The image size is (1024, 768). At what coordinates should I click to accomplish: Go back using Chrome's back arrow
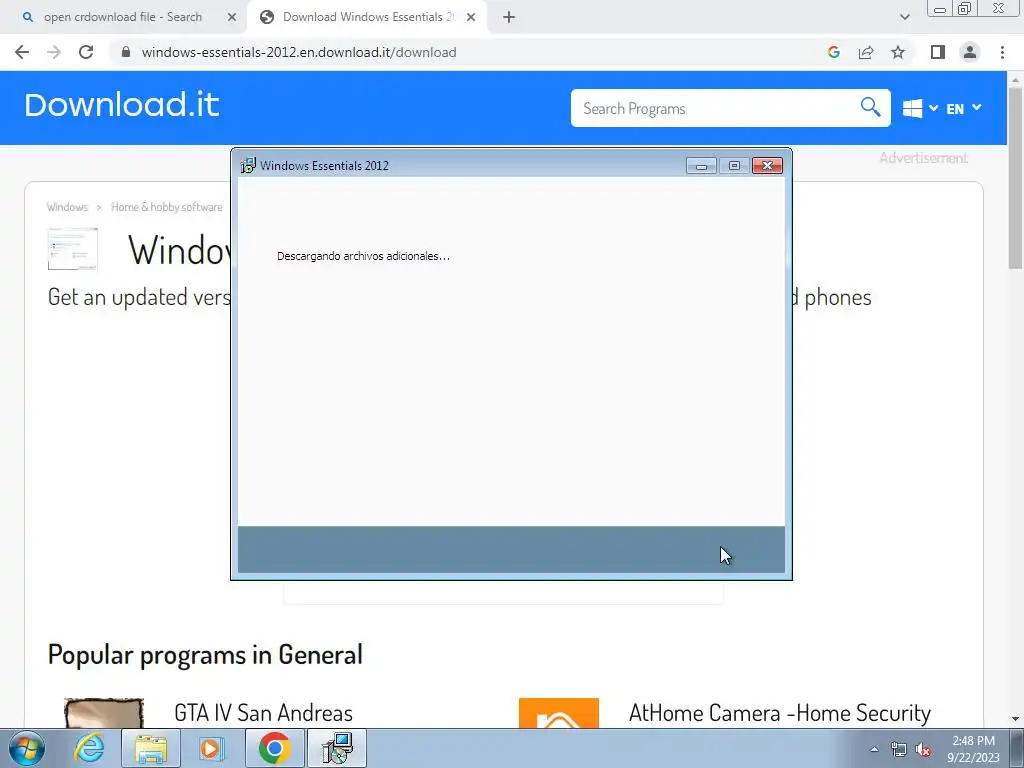click(22, 52)
